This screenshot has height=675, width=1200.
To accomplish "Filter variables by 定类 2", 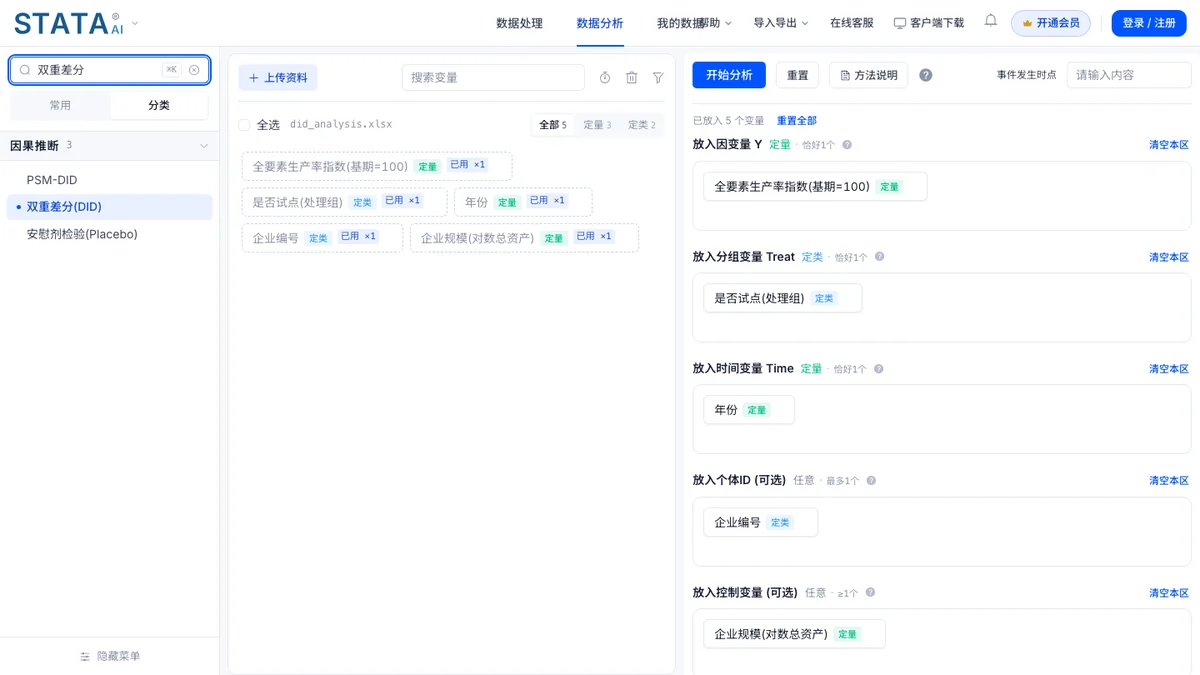I will [642, 125].
